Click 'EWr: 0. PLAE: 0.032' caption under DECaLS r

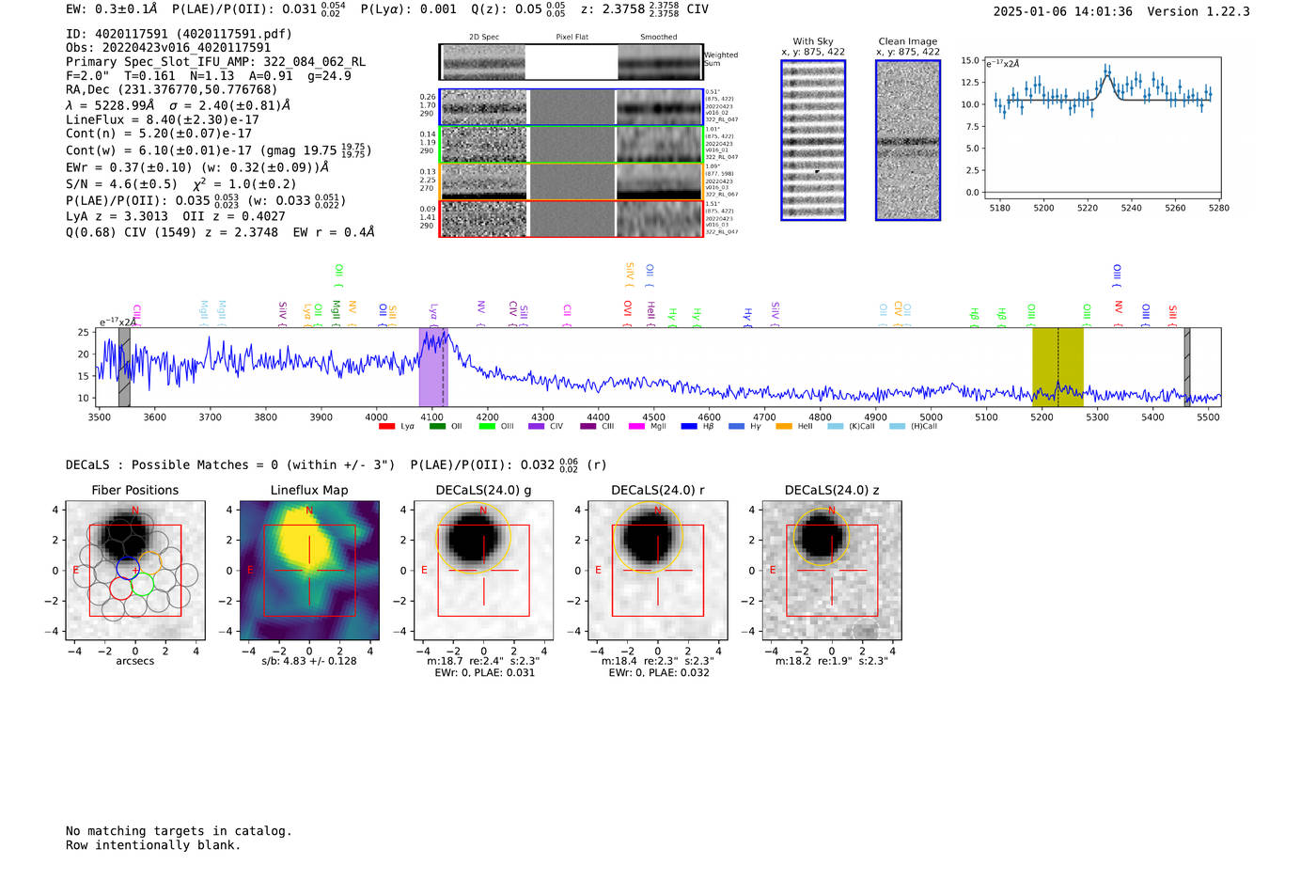tap(658, 673)
